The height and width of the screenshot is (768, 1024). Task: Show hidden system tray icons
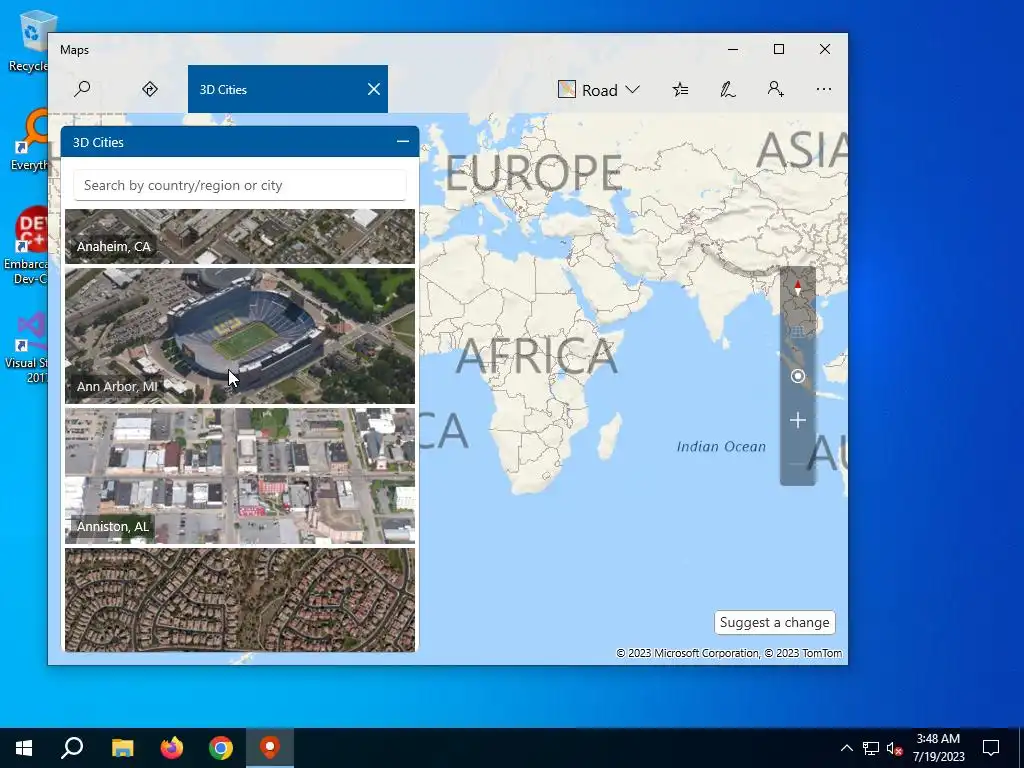pyautogui.click(x=846, y=748)
